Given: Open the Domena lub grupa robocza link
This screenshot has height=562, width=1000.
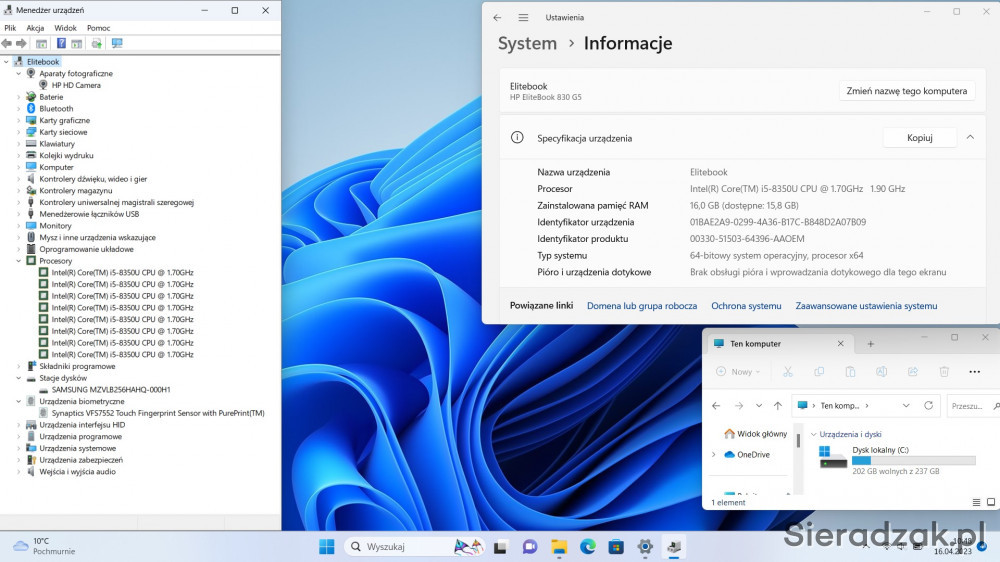Looking at the screenshot, I should coord(642,306).
